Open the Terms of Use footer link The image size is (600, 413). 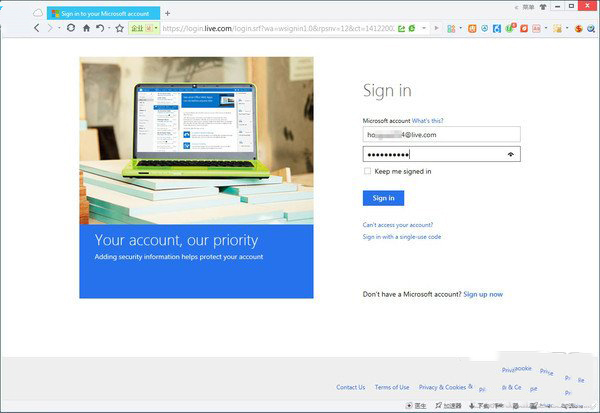[x=392, y=387]
